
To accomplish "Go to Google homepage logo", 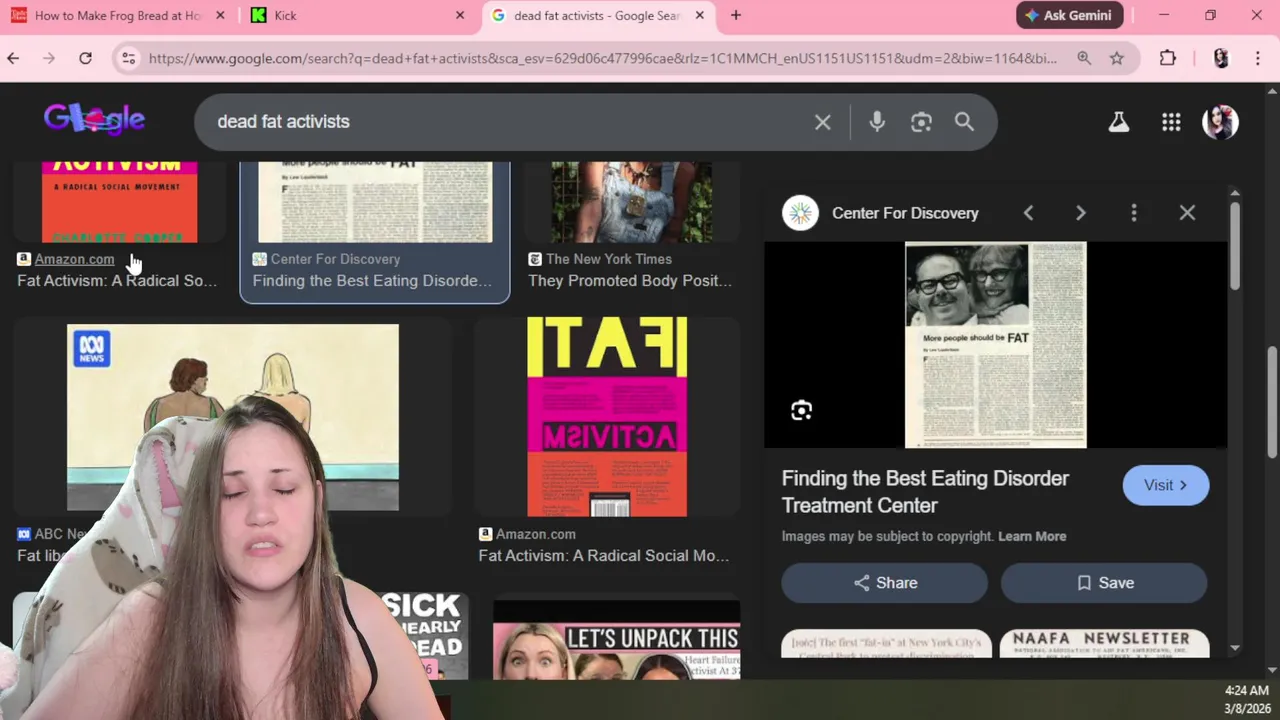I will [95, 120].
